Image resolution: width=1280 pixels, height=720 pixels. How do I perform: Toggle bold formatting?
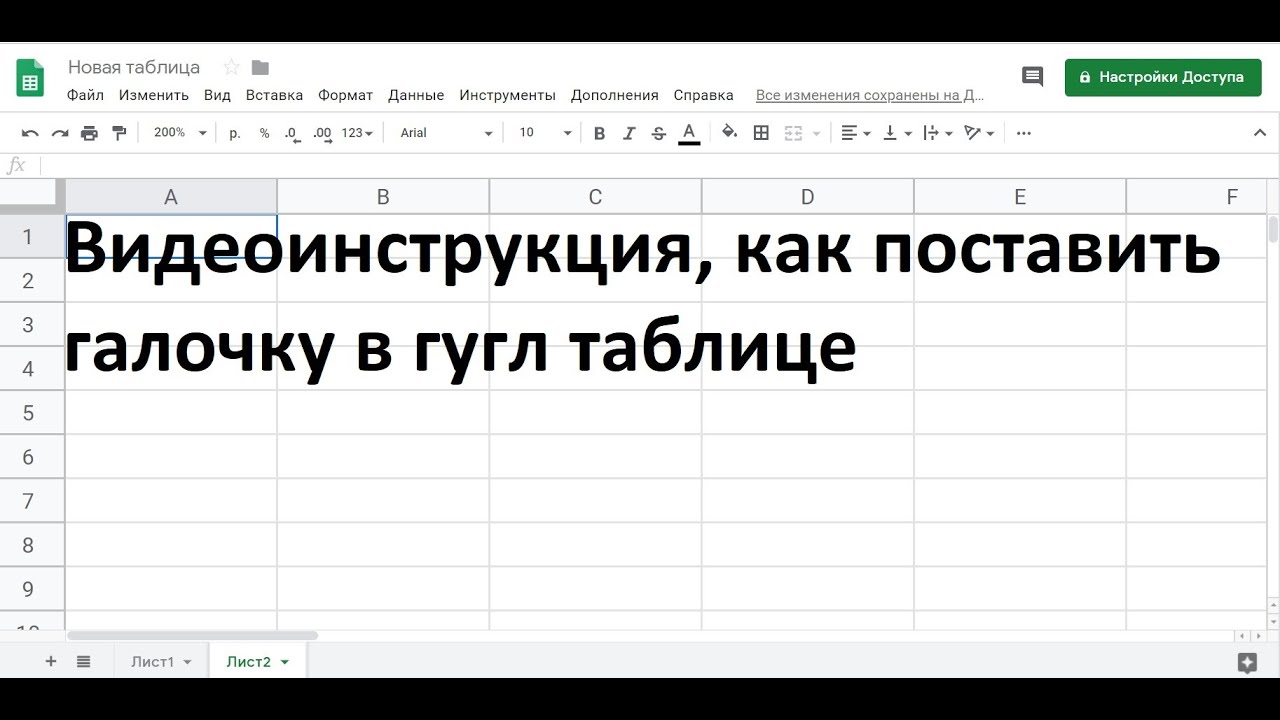(x=599, y=133)
